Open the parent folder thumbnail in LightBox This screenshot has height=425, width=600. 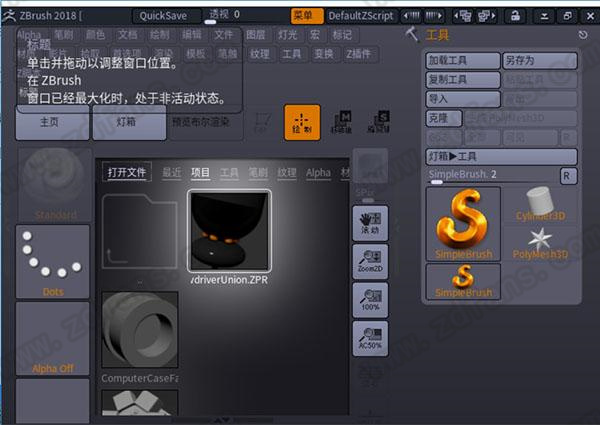[140, 231]
